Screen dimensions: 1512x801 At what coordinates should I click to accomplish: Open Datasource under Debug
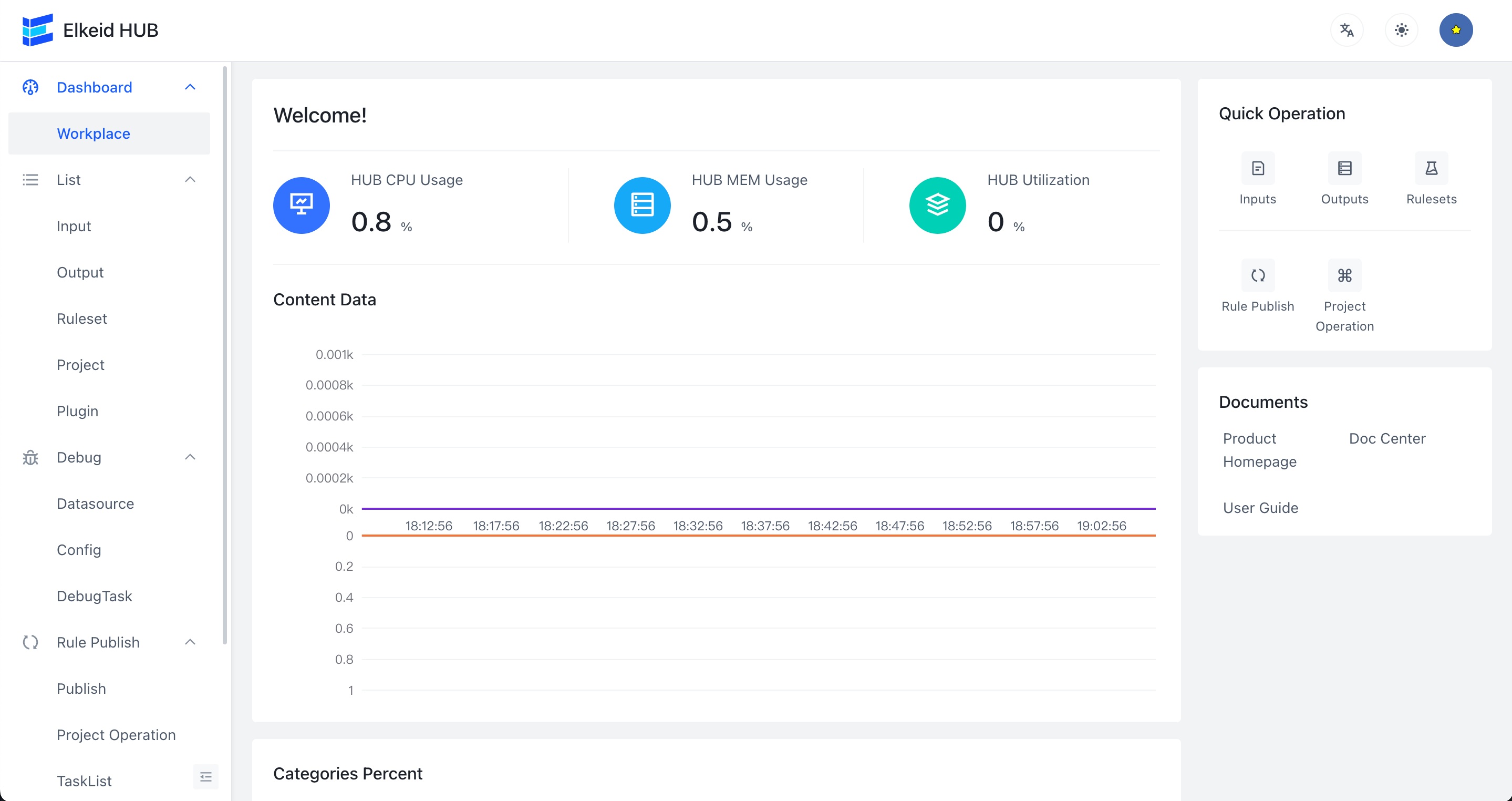point(95,504)
